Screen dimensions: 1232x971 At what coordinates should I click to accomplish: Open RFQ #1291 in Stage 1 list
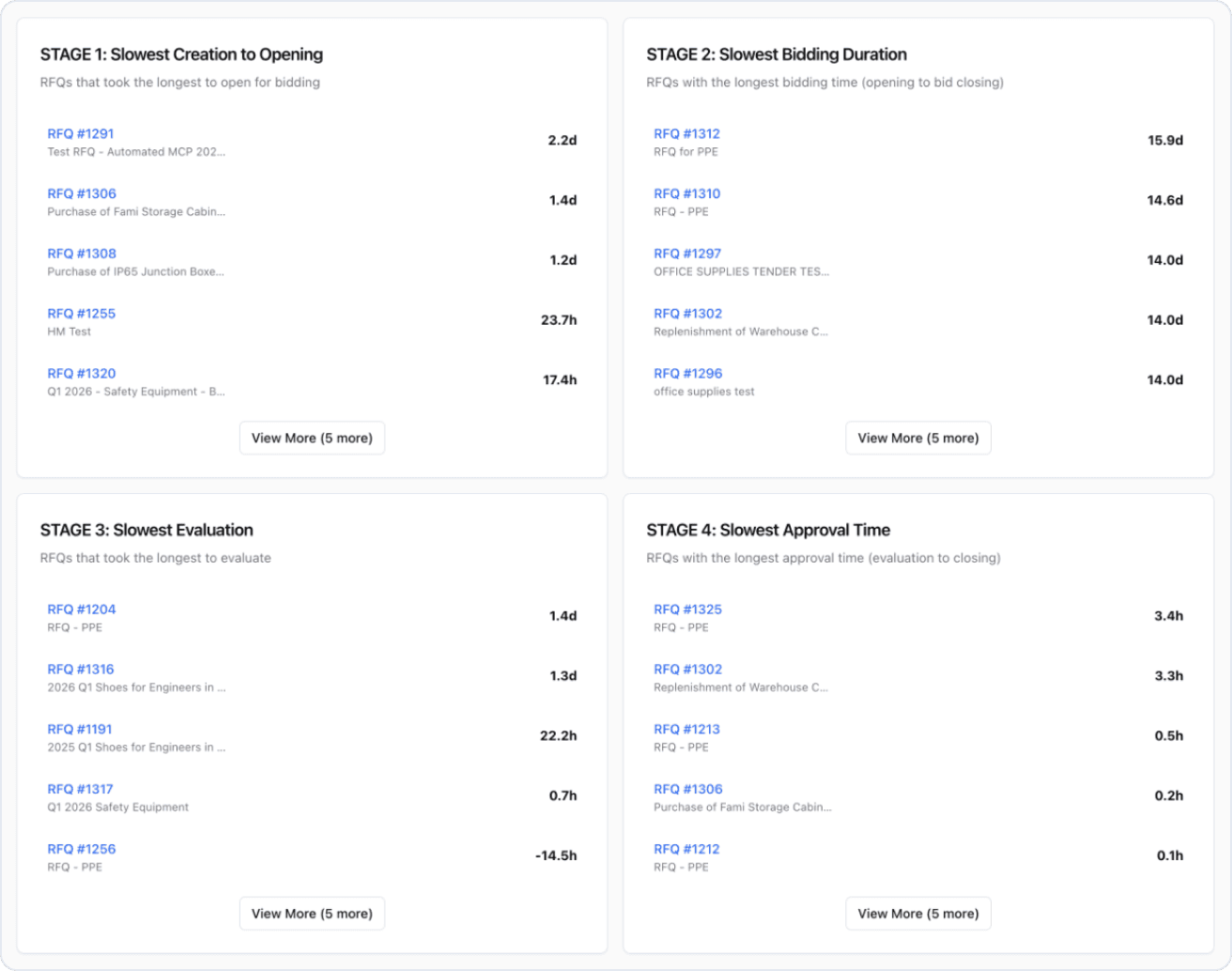(x=80, y=133)
